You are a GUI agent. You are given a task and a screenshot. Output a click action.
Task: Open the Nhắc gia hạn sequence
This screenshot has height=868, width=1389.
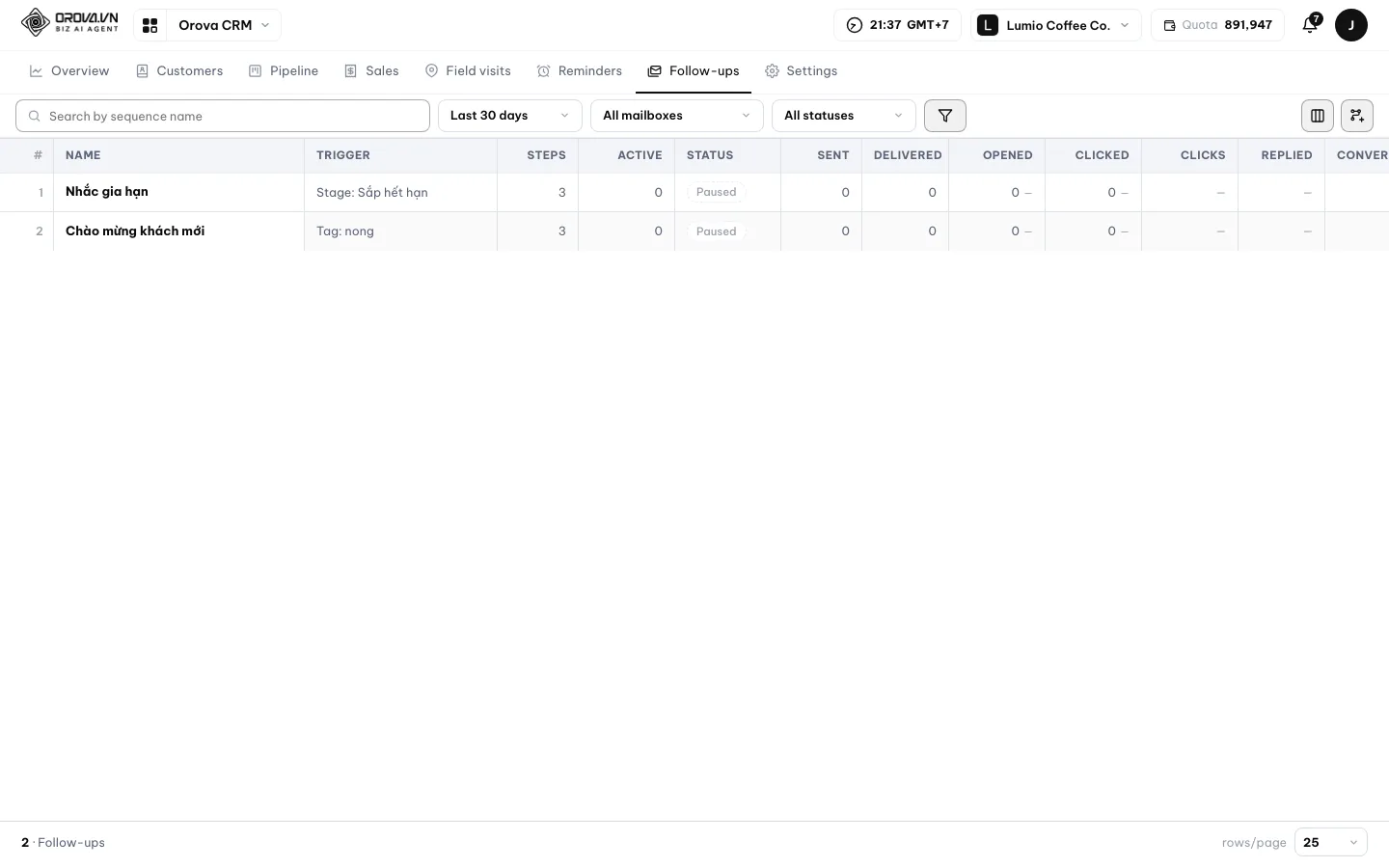107,192
